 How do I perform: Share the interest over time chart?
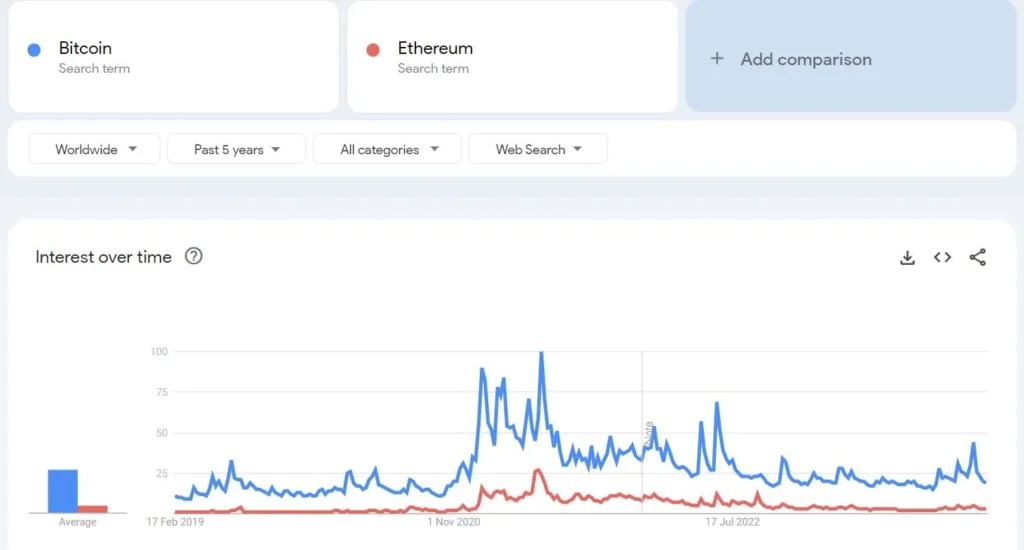[x=978, y=257]
